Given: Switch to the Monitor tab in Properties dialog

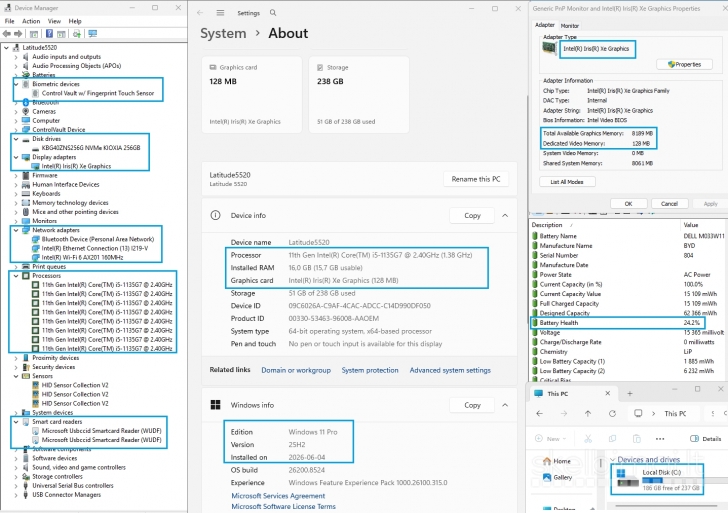Looking at the screenshot, I should pos(570,26).
